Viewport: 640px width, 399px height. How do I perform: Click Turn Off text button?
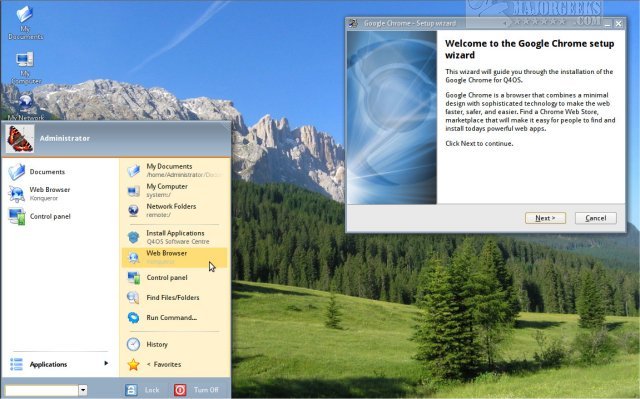[x=206, y=390]
